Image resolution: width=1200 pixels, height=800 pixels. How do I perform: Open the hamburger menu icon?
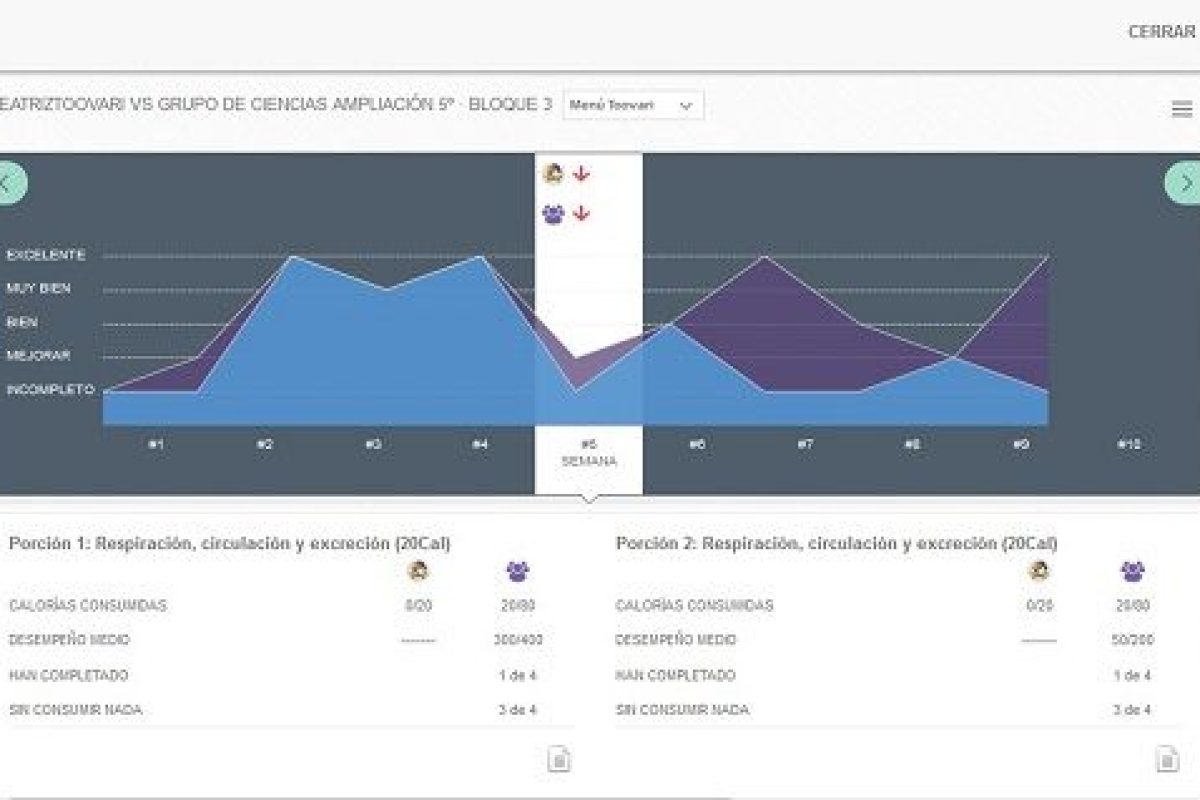(1181, 110)
